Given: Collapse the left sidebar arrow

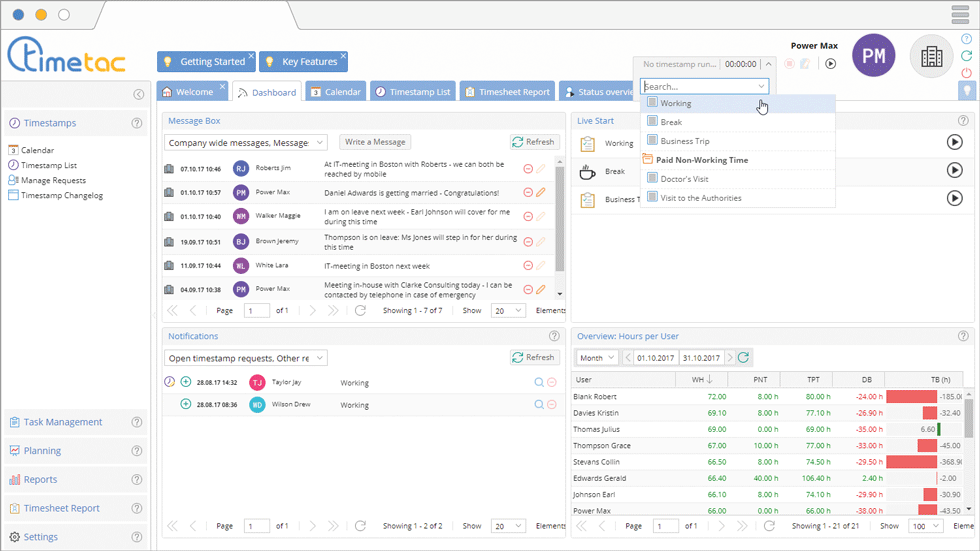Looking at the screenshot, I should [139, 94].
